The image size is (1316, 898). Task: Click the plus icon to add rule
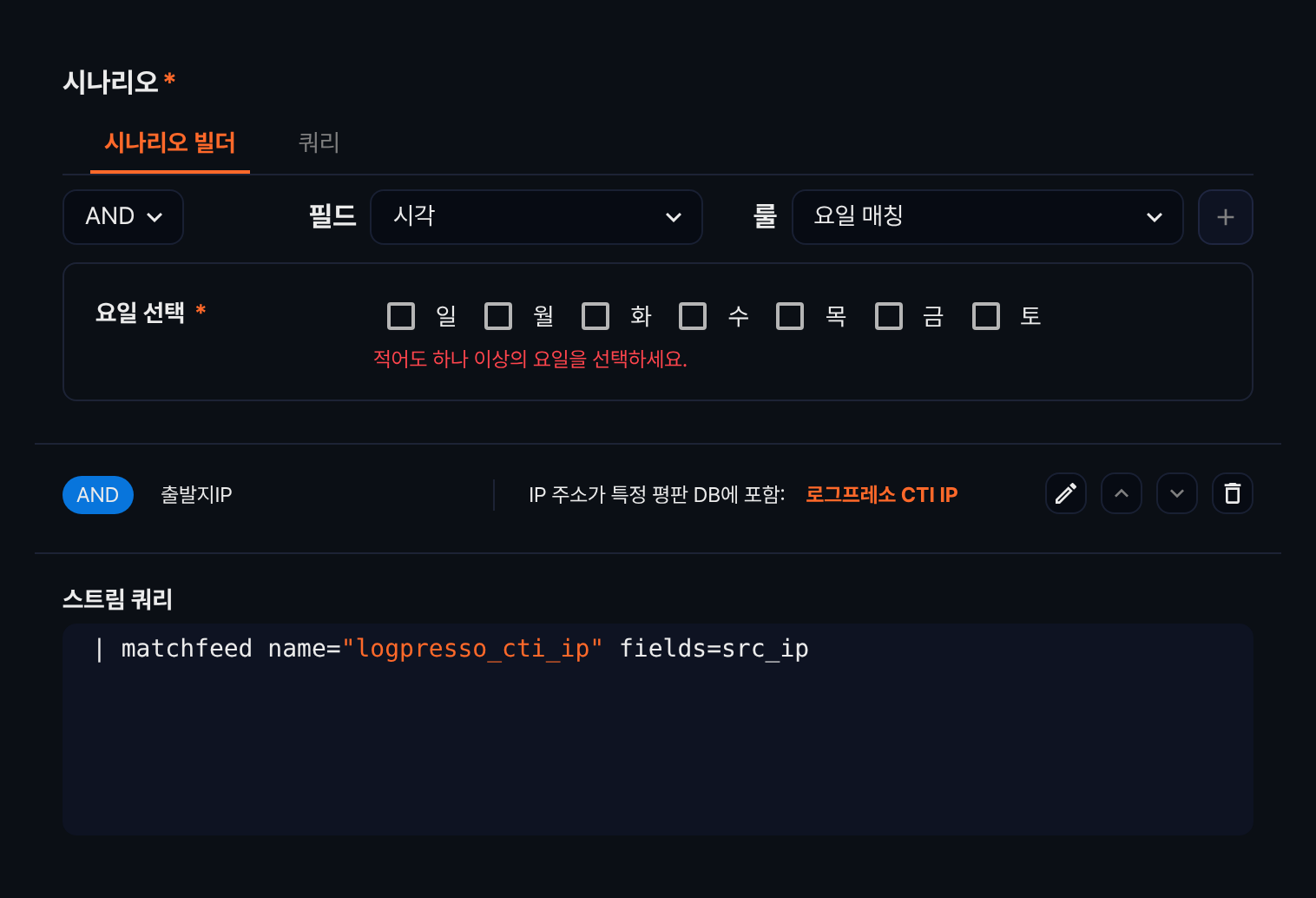(x=1225, y=217)
